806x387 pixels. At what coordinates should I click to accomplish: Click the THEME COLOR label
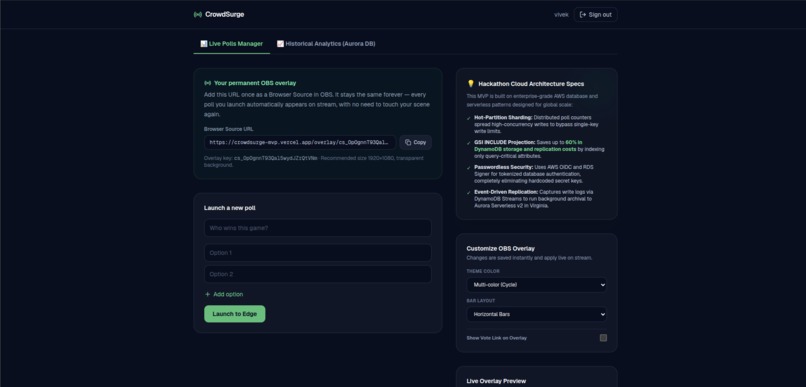coord(483,271)
